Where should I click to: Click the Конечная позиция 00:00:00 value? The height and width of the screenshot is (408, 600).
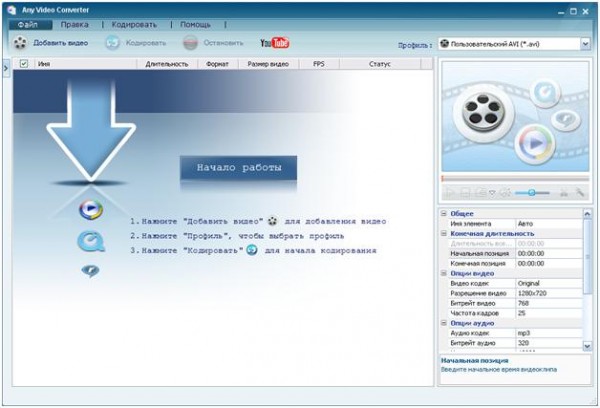coord(549,263)
